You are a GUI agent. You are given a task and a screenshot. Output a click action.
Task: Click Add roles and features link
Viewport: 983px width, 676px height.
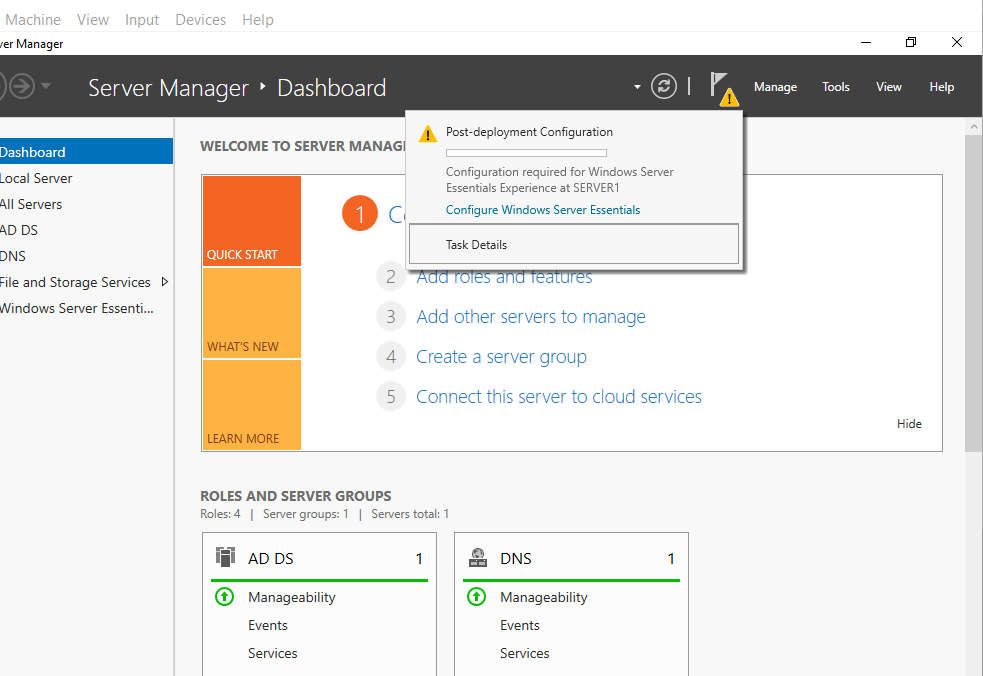(x=504, y=277)
